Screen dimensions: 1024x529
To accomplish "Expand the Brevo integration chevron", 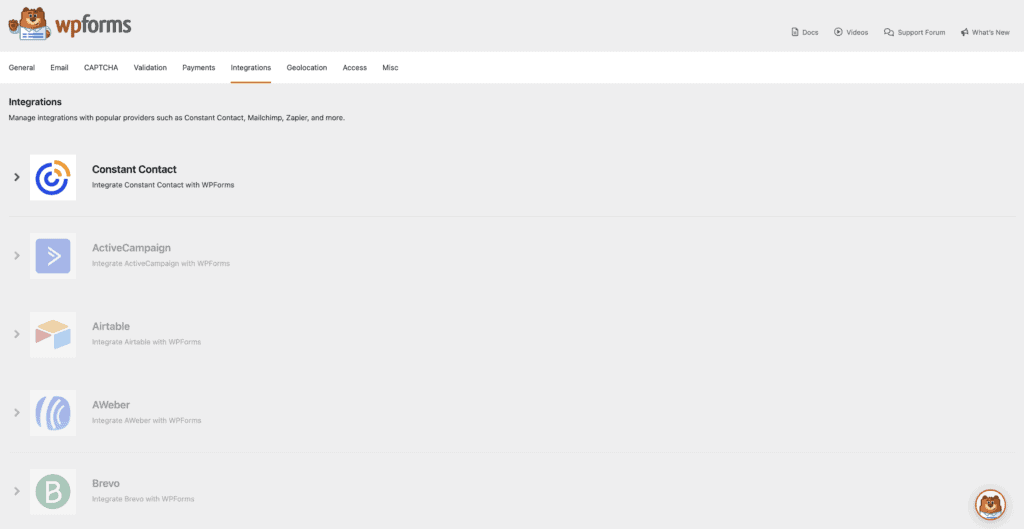I will 17,490.
